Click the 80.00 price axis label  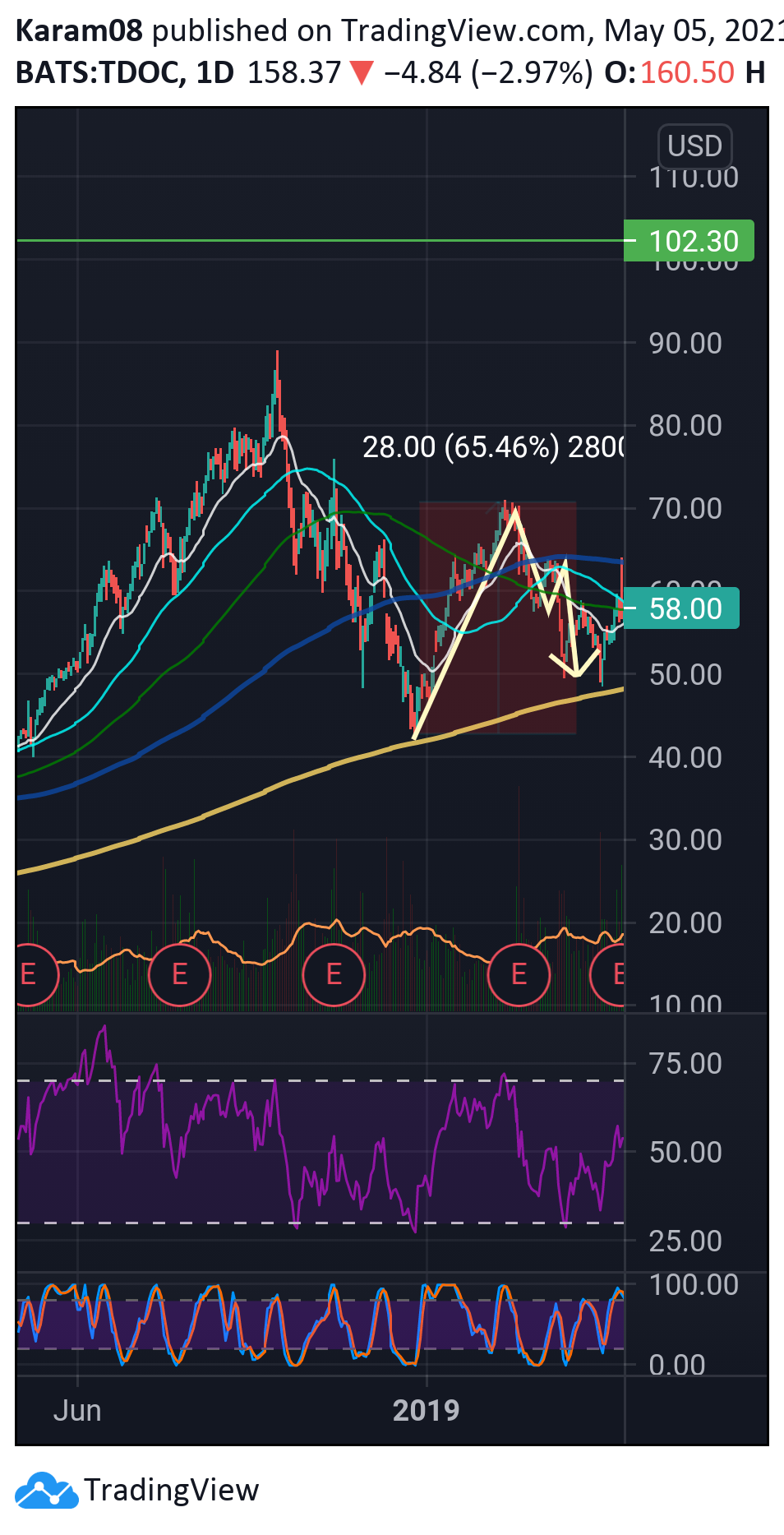(x=685, y=426)
